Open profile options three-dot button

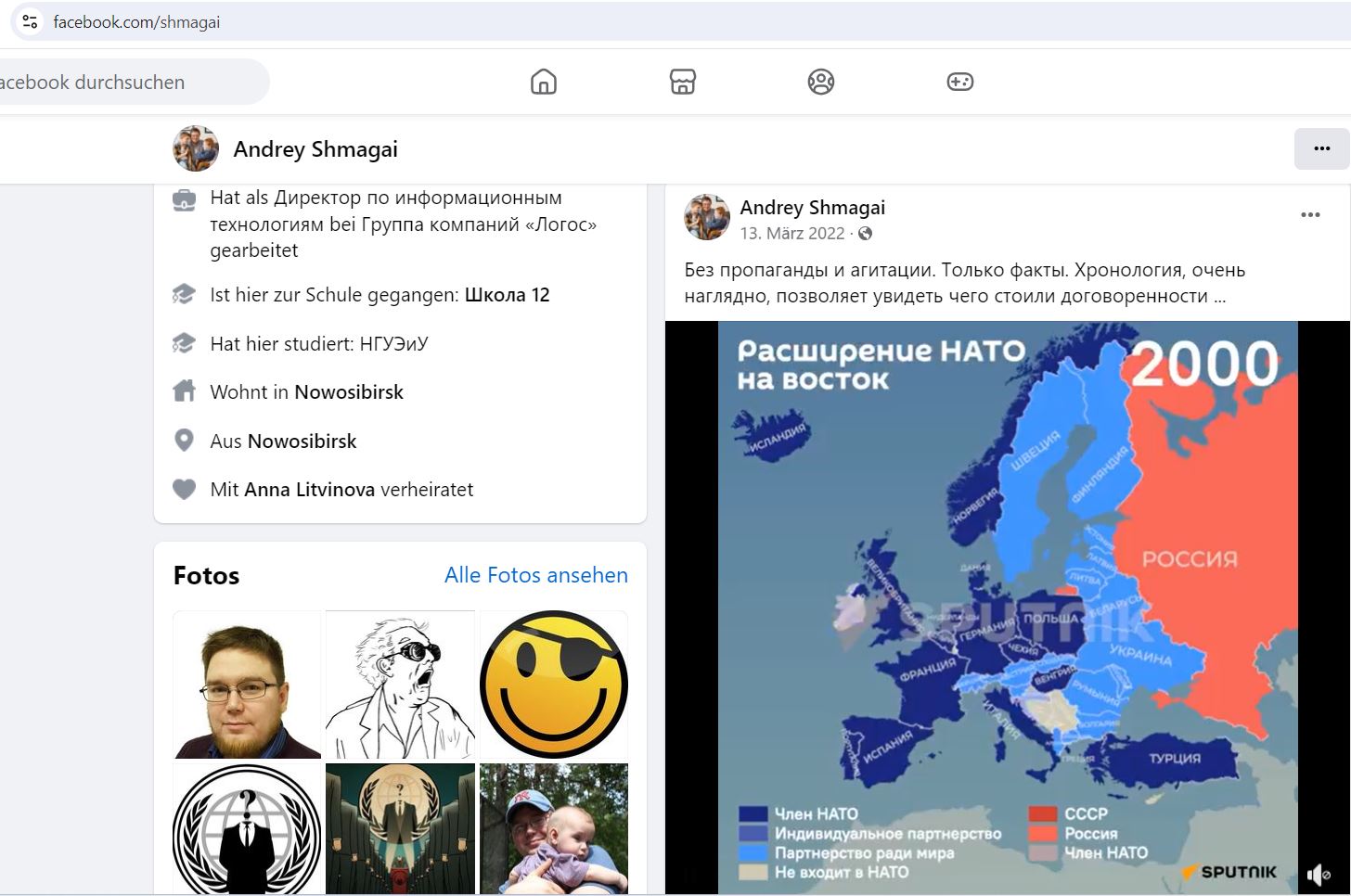[1321, 148]
